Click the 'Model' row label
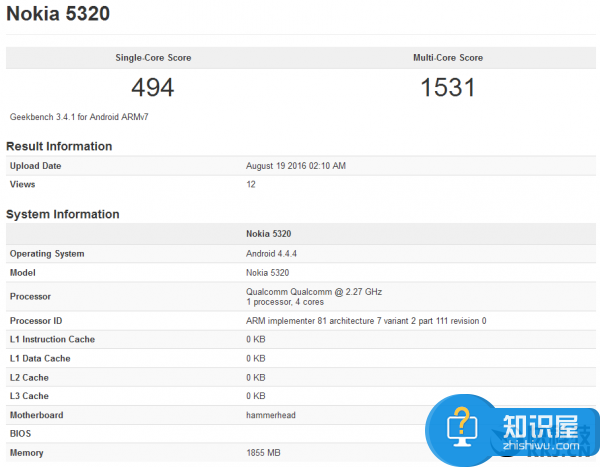The image size is (600, 467). coord(23,273)
